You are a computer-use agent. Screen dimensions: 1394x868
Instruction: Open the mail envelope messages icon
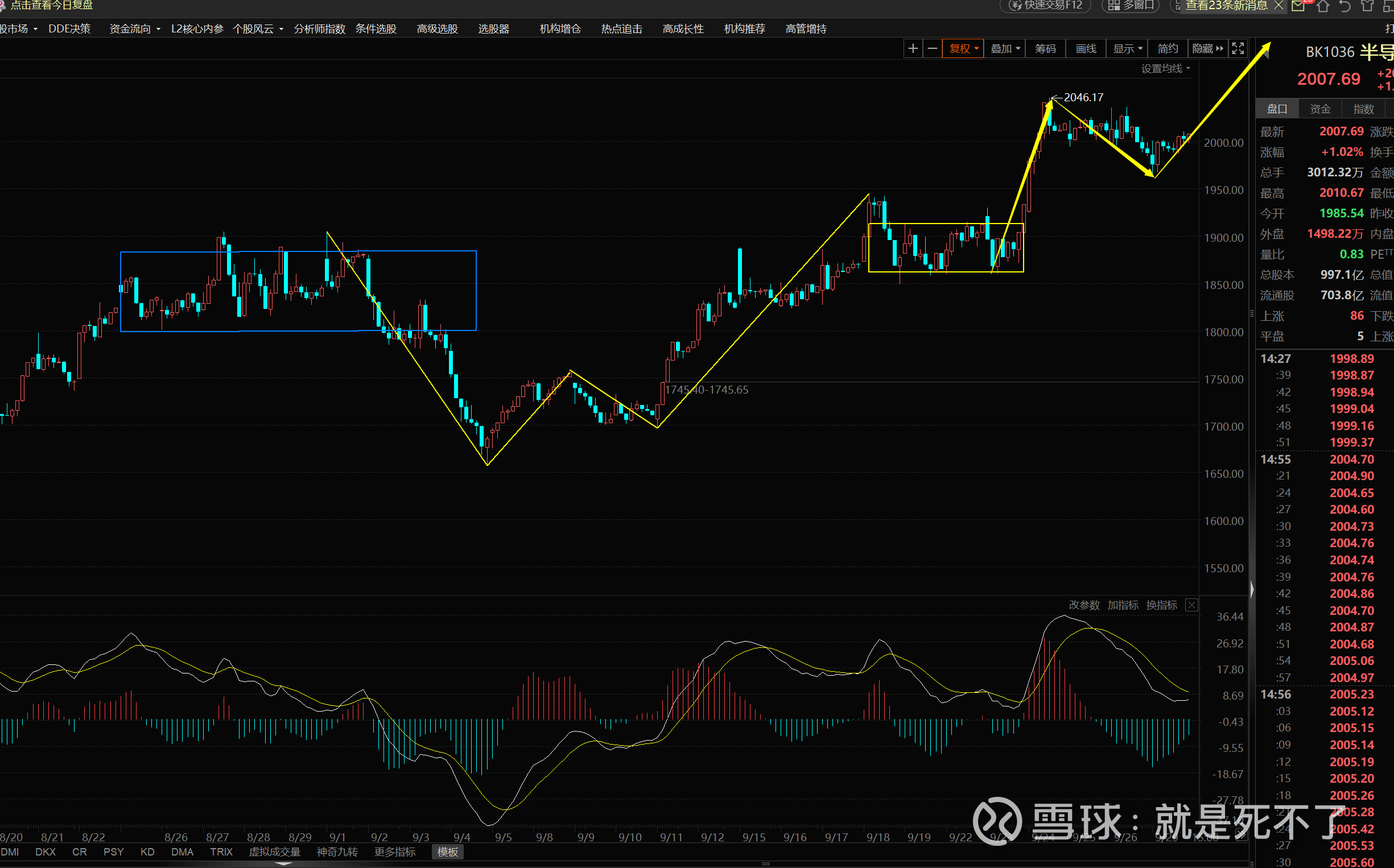1297,6
